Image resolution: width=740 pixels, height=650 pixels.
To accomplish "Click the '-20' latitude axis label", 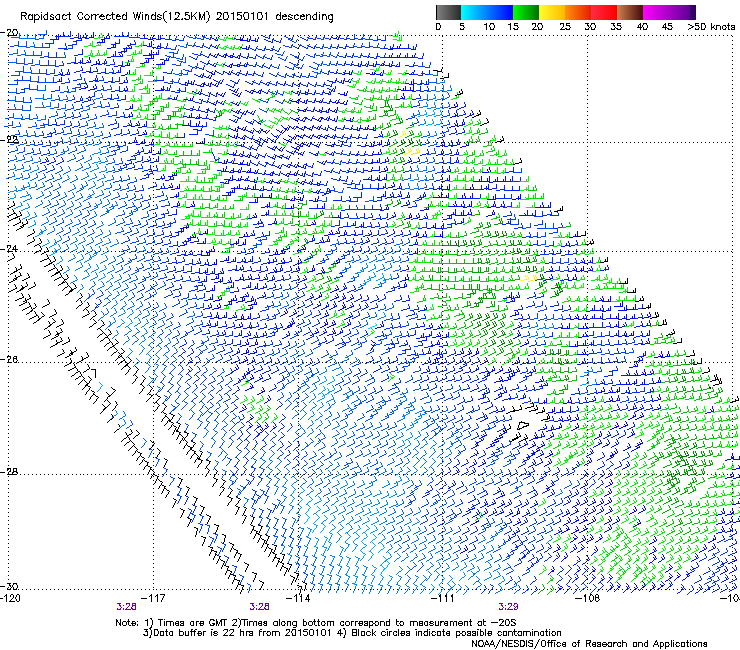I will click(9, 33).
